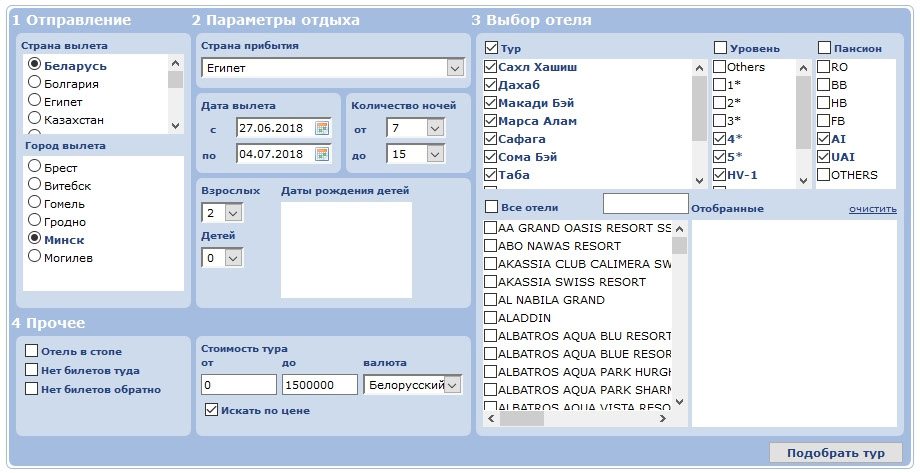The height and width of the screenshot is (473, 920).
Task: Open the adults count dropdown
Action: tap(233, 212)
